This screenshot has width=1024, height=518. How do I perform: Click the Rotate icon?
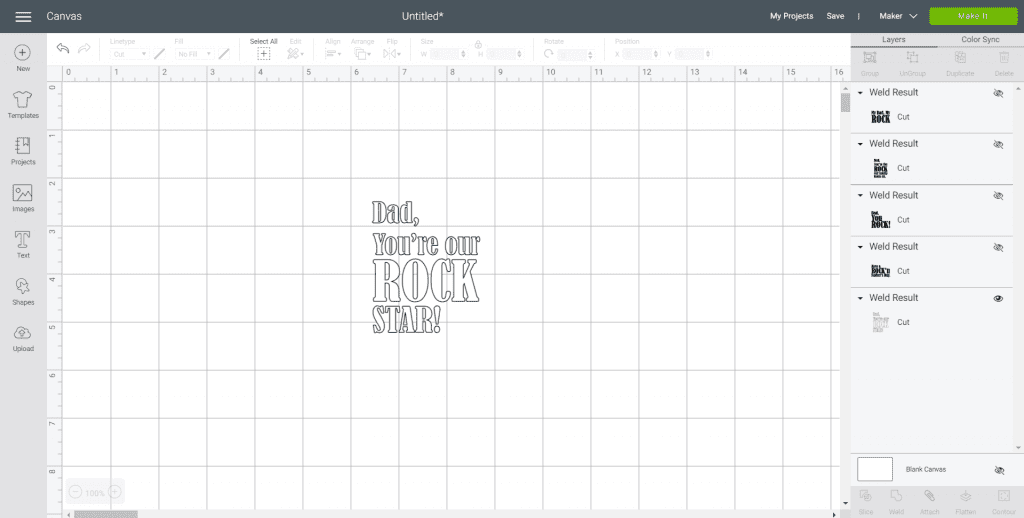[549, 54]
